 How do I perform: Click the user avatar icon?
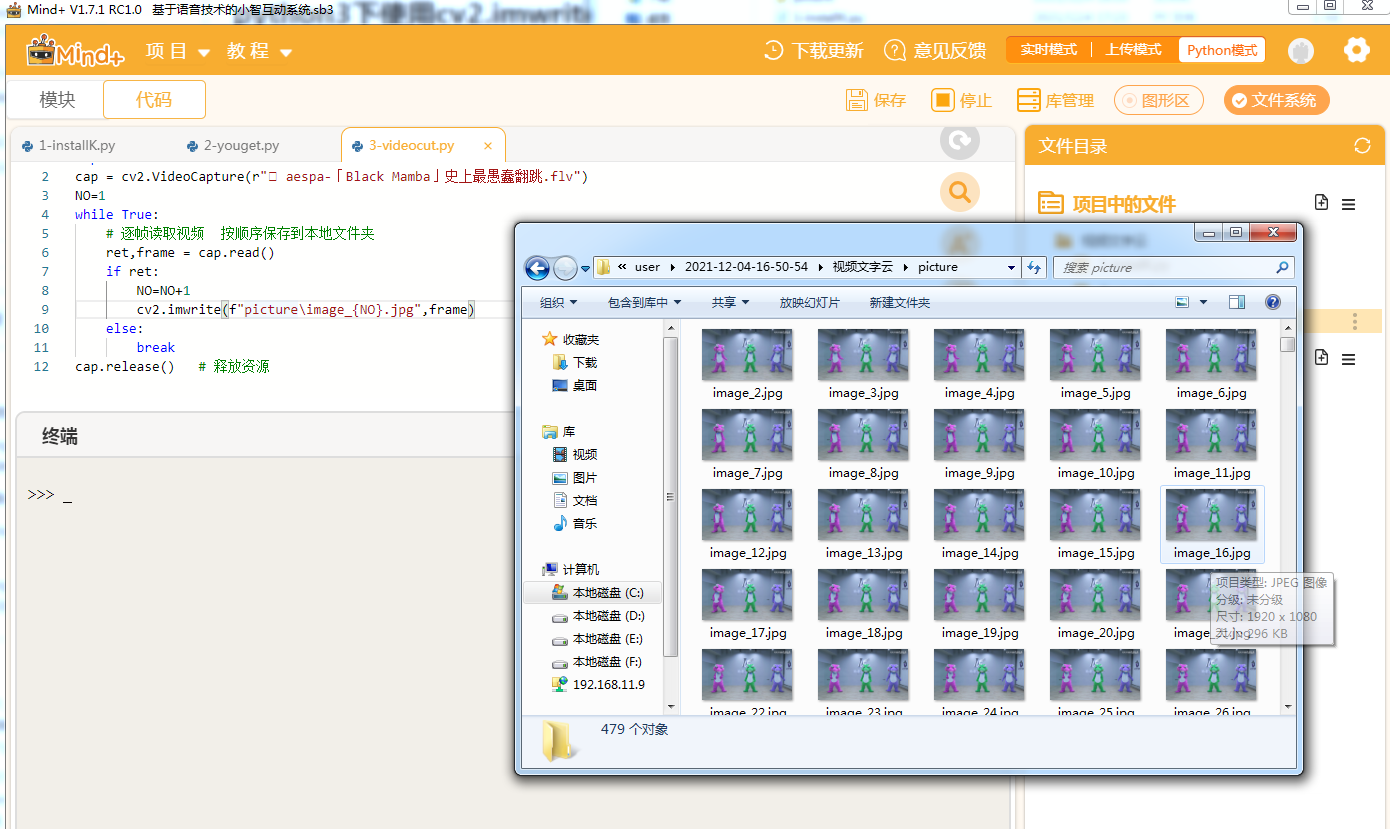(1300, 51)
